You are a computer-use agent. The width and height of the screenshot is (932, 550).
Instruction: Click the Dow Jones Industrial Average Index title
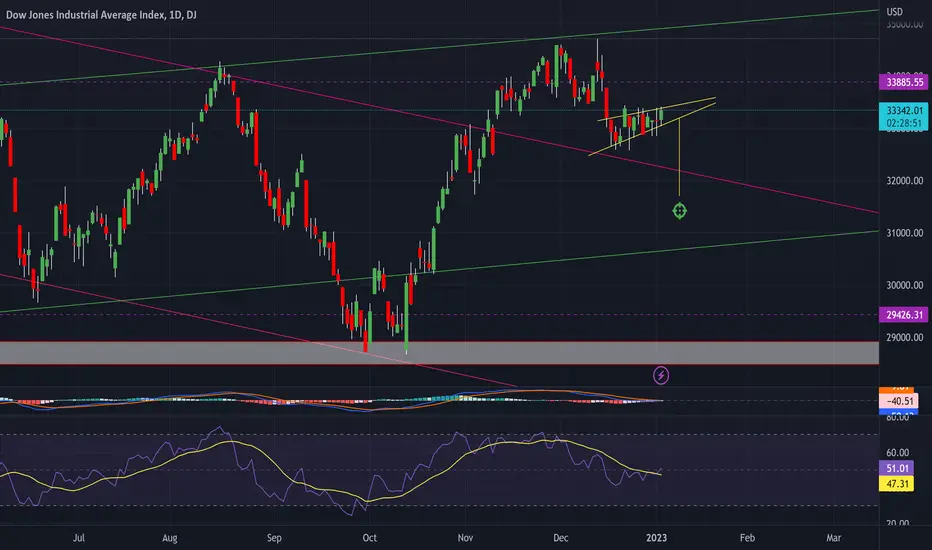point(101,15)
